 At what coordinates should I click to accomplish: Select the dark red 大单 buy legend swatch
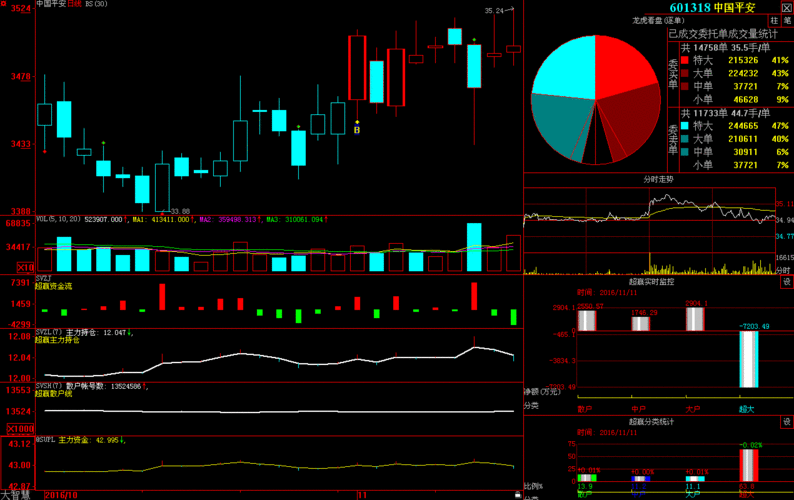(685, 73)
